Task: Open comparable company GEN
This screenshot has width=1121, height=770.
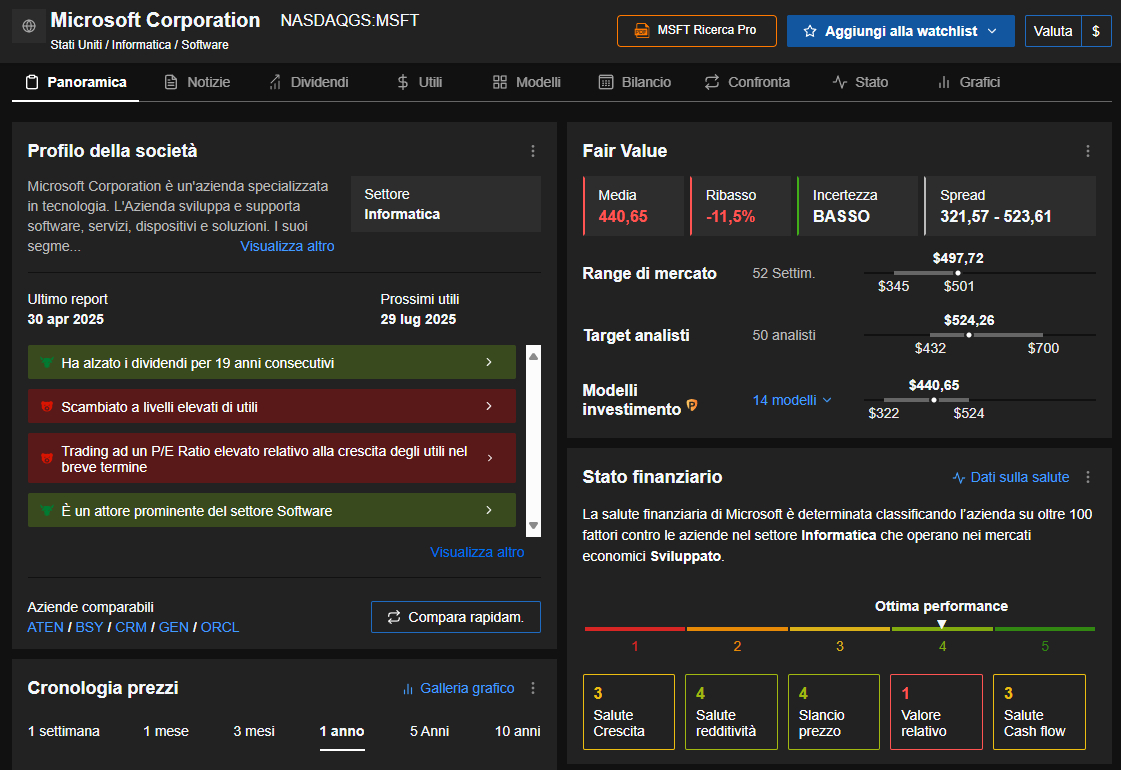Action: pos(174,627)
